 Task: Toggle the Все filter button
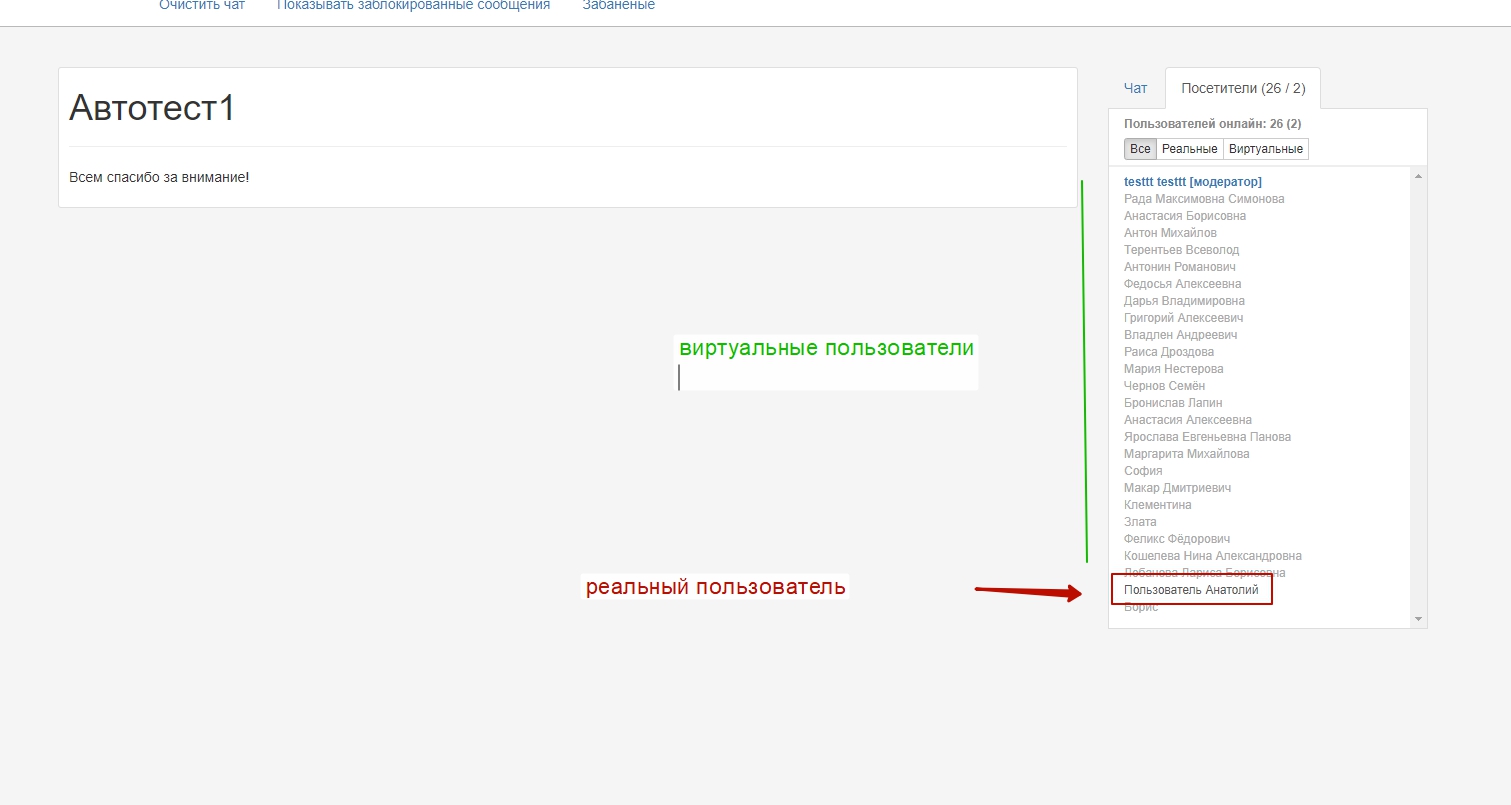(1140, 149)
